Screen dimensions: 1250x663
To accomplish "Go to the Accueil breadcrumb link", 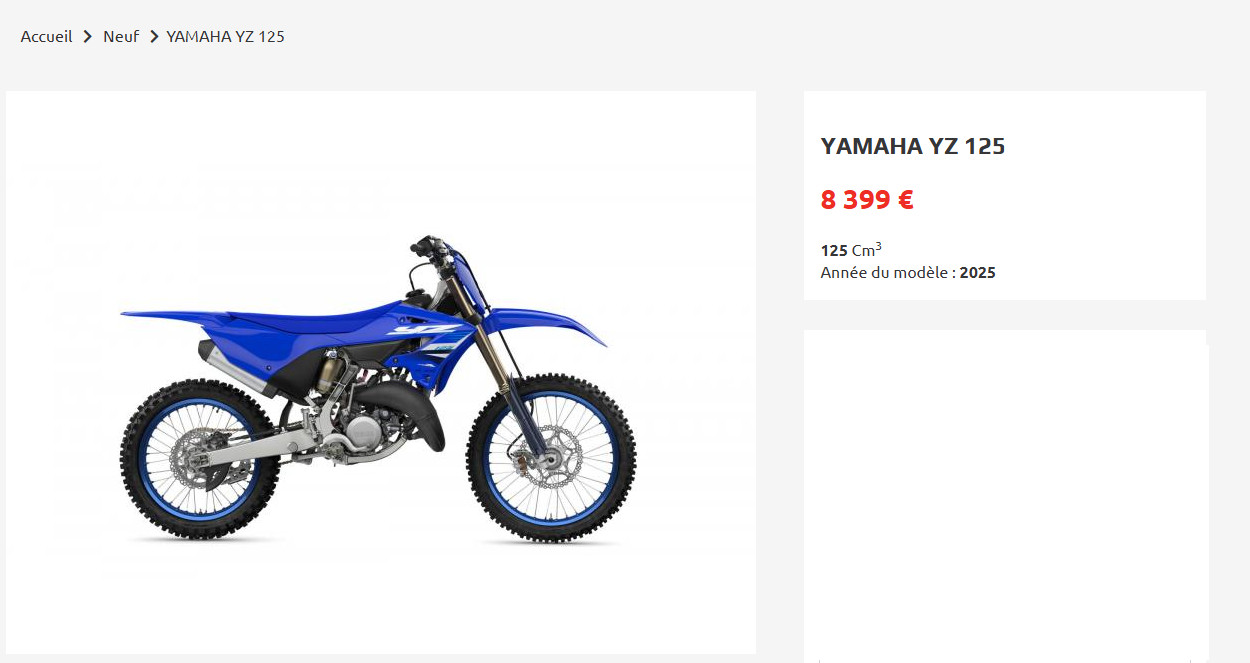I will click(47, 37).
